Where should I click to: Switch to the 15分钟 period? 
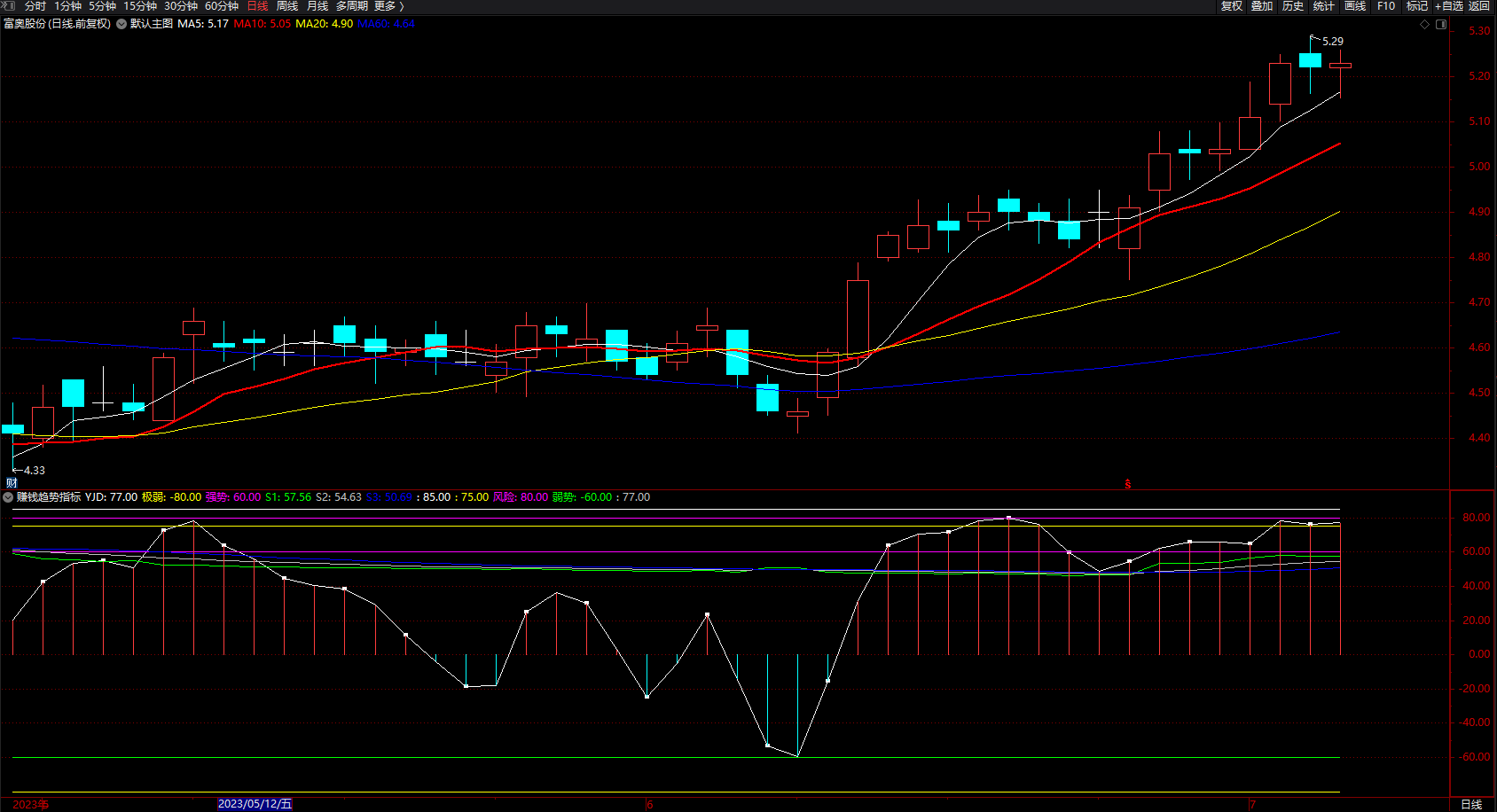pos(140,6)
